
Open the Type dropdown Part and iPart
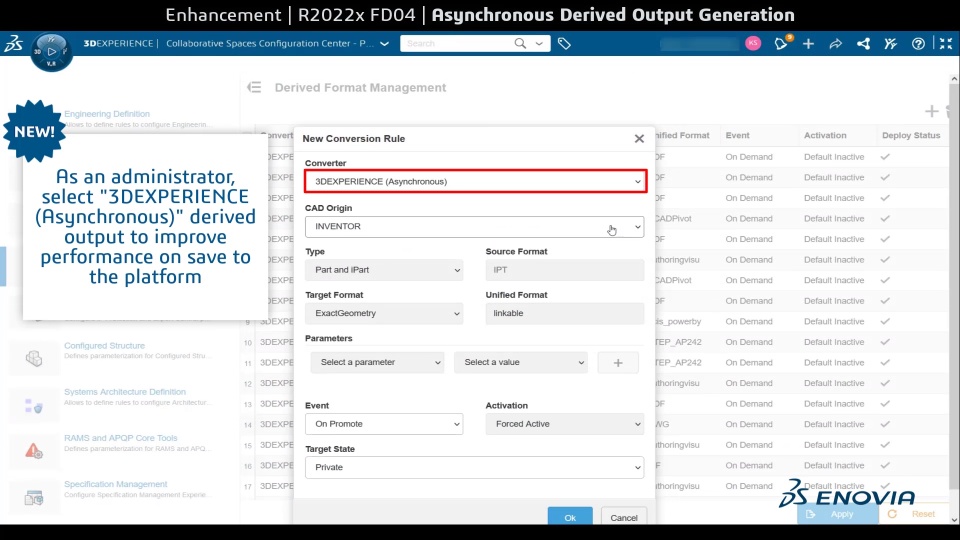(384, 270)
